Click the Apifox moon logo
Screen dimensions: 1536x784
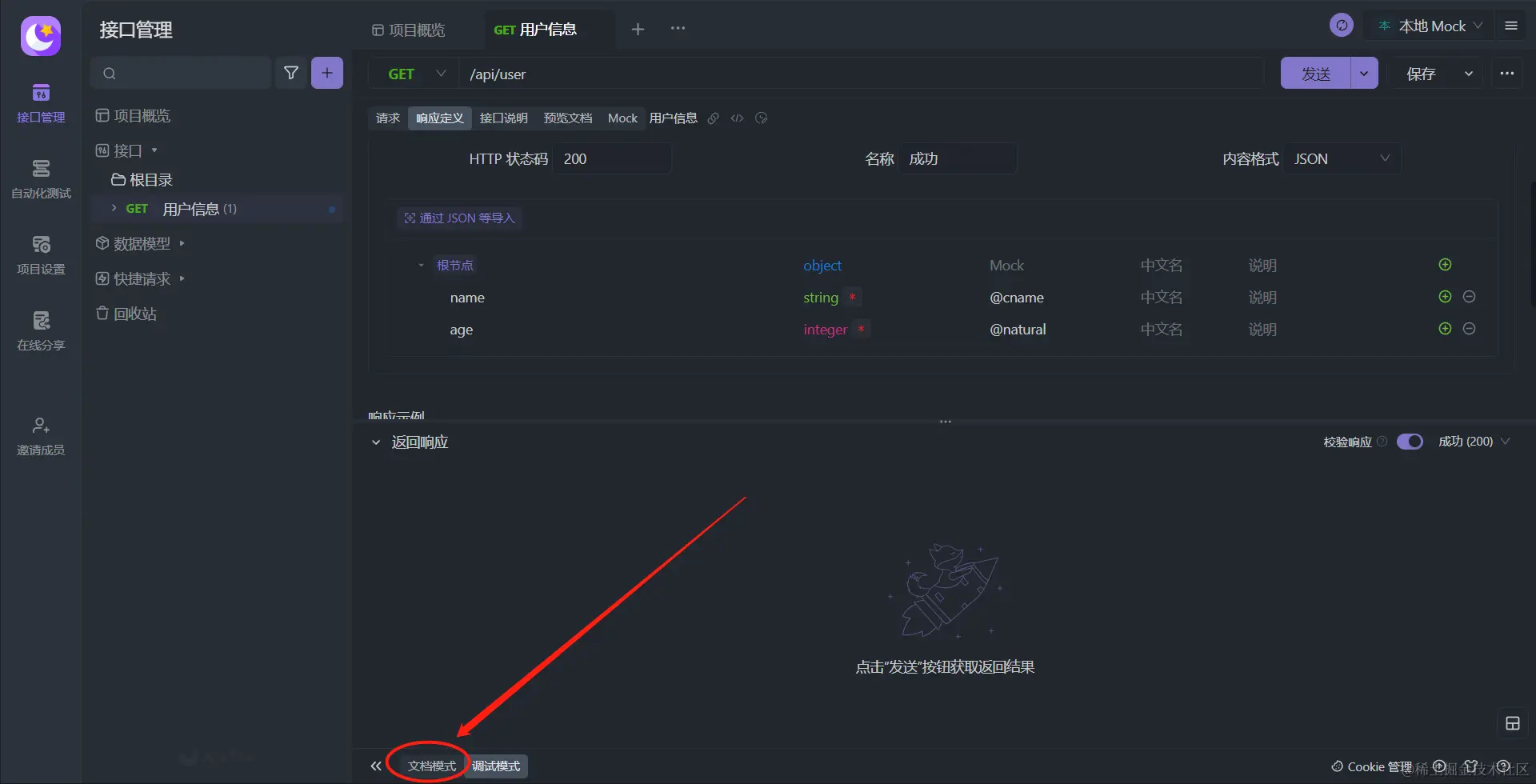point(41,36)
